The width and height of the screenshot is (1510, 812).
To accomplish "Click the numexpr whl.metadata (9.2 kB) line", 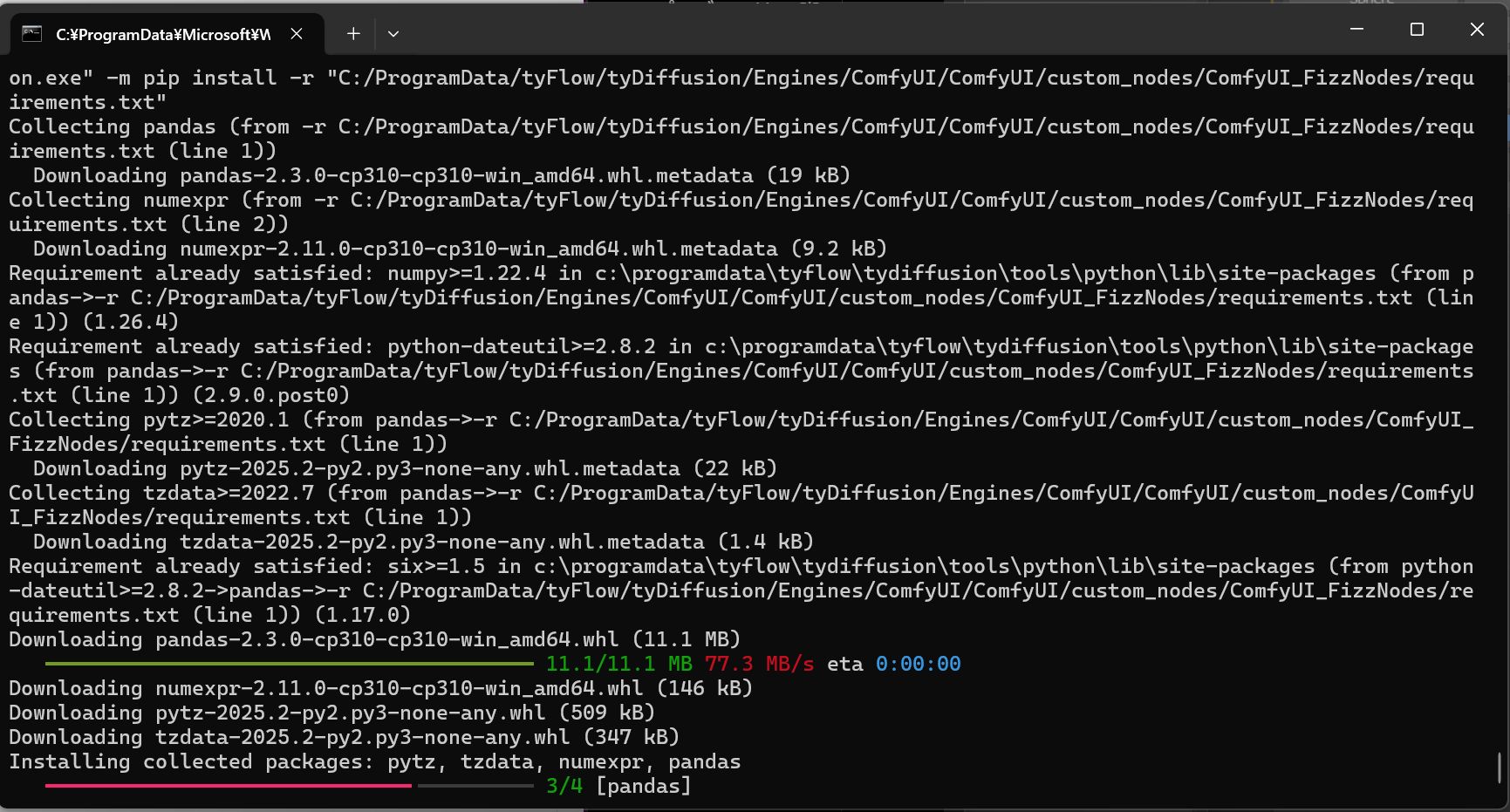I will (460, 249).
